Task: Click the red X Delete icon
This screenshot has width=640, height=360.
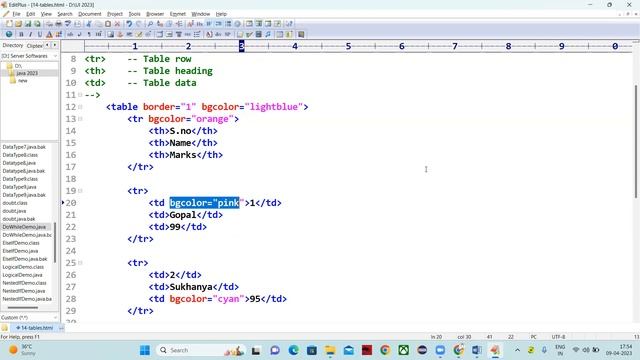Action: point(117,24)
